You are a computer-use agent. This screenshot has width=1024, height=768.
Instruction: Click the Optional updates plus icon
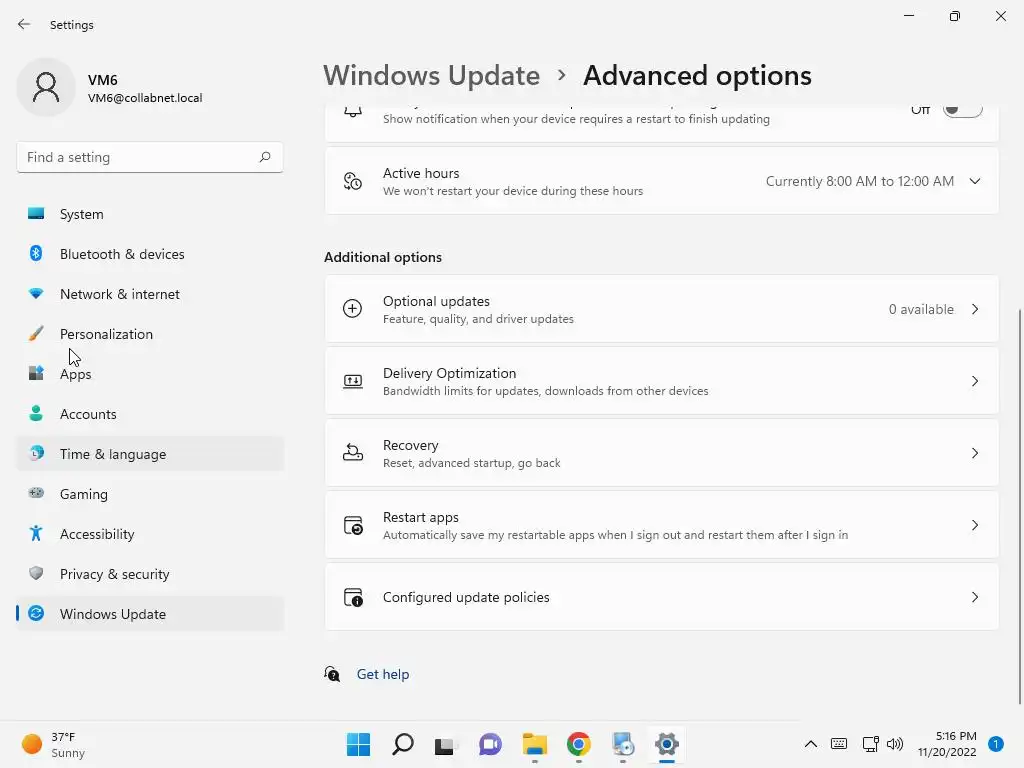353,308
